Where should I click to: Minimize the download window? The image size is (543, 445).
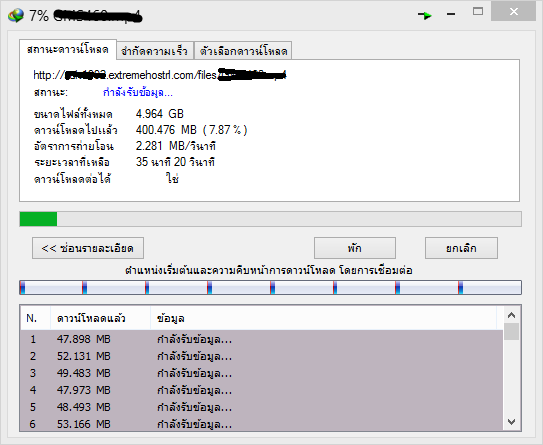tap(451, 14)
